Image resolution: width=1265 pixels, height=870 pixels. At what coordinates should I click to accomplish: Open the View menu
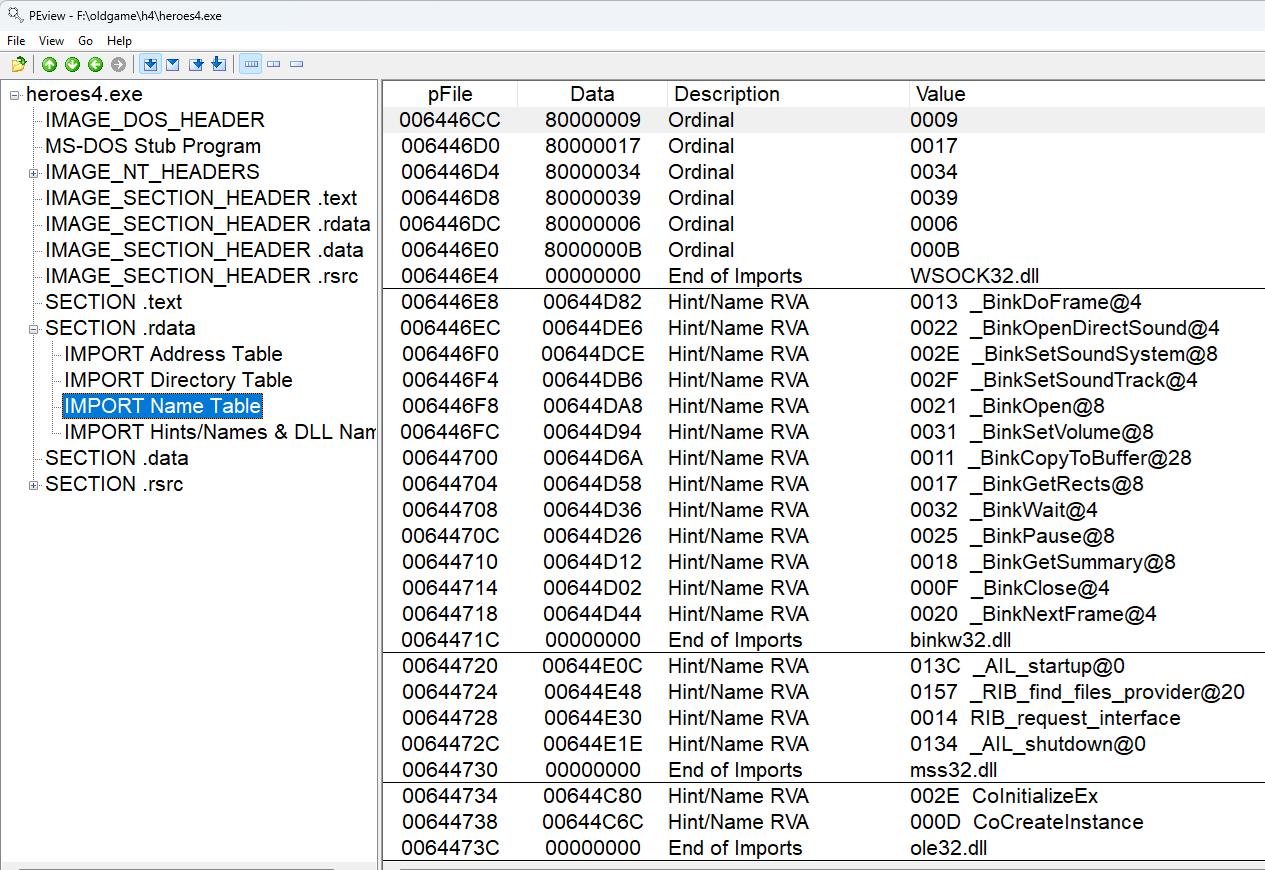[51, 41]
